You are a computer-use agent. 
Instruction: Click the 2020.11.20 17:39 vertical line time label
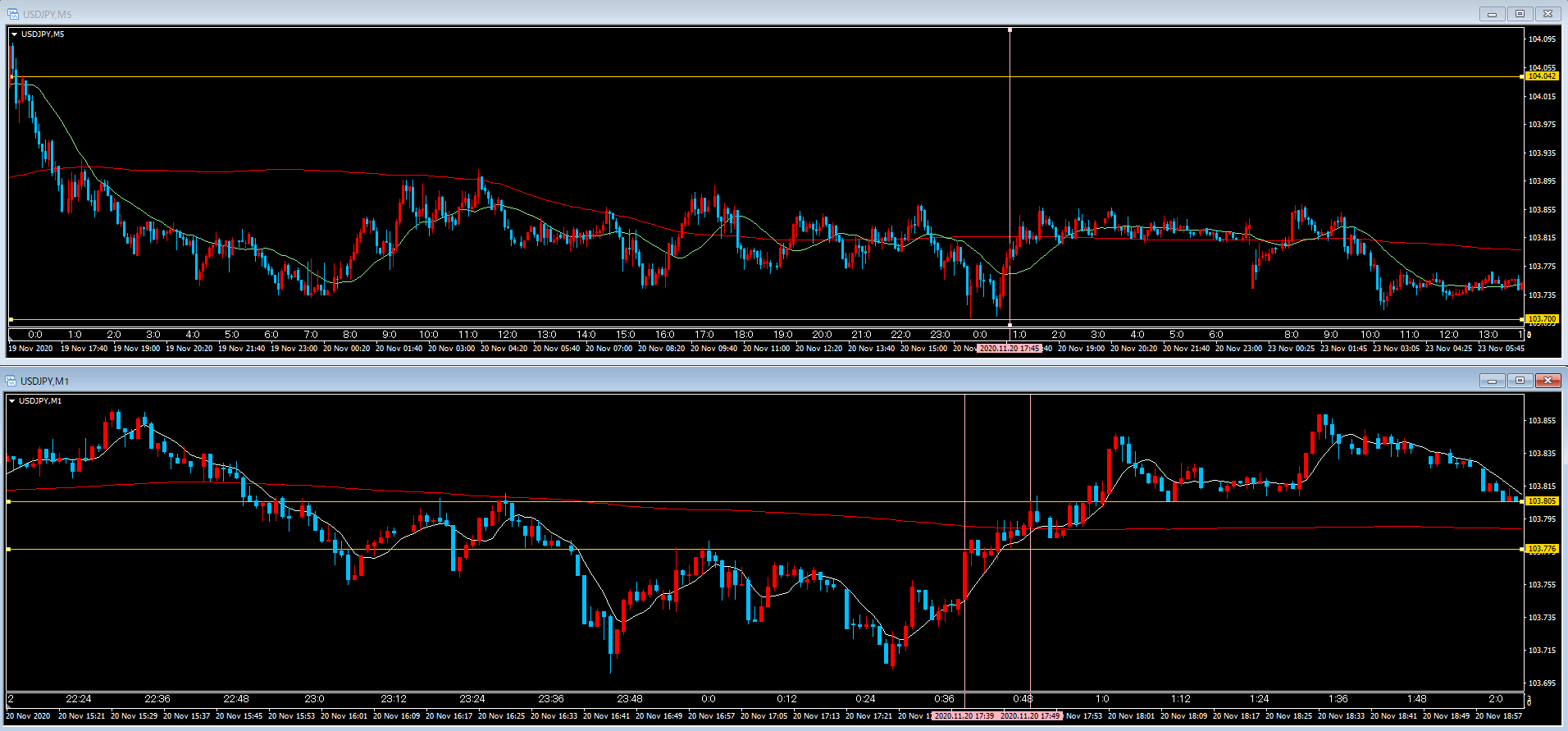(x=964, y=715)
